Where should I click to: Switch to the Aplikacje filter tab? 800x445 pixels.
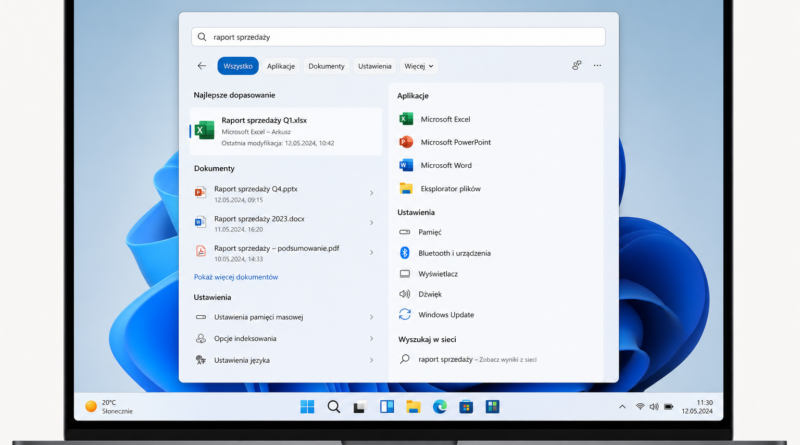coord(281,66)
